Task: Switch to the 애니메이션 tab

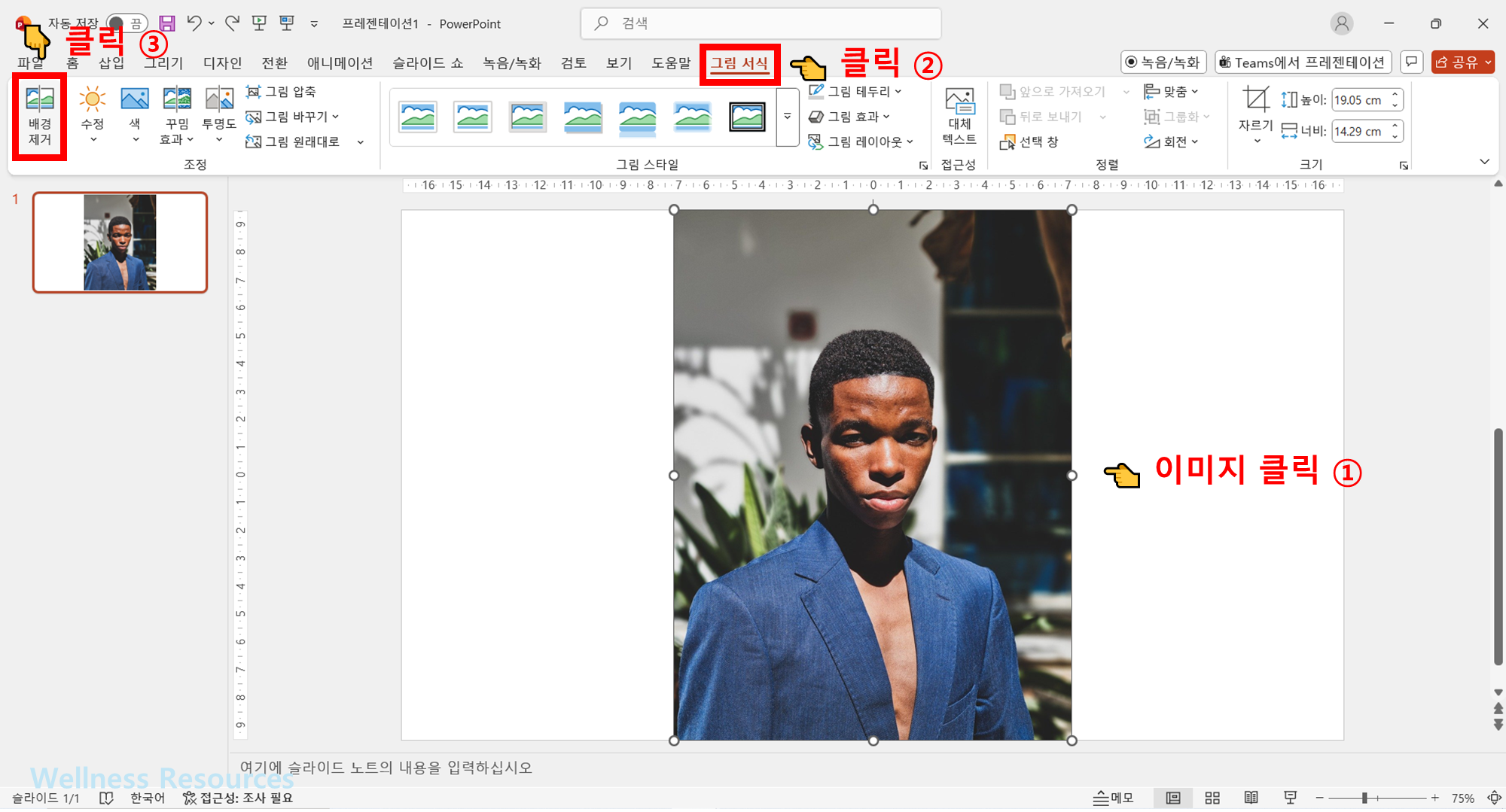Action: [340, 63]
